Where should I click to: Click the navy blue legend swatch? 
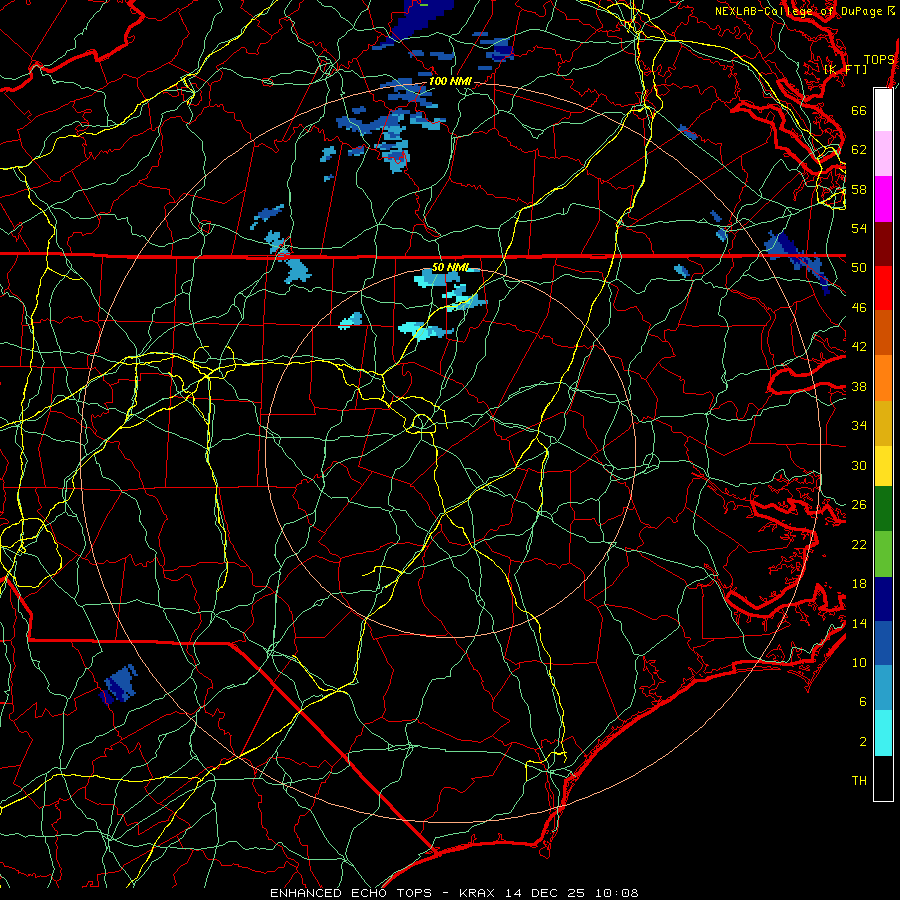pyautogui.click(x=883, y=599)
